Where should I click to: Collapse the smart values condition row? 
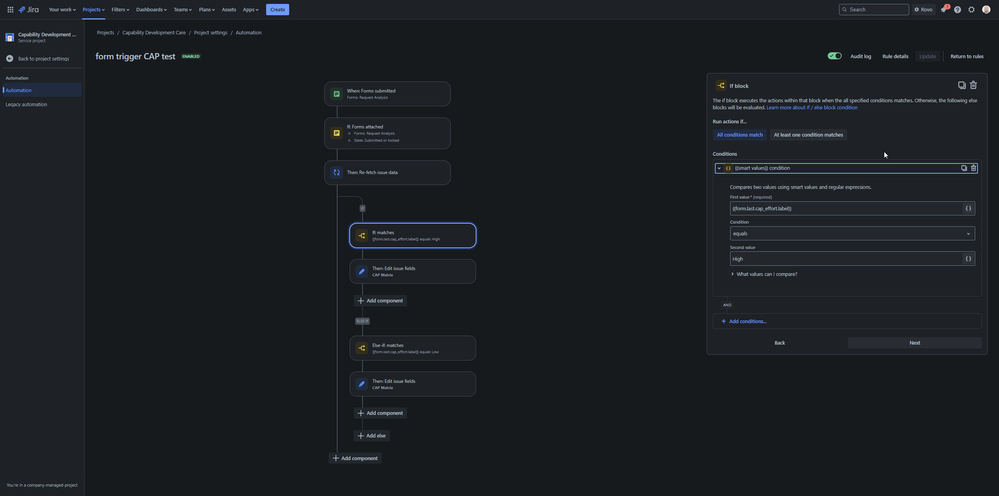pyautogui.click(x=719, y=168)
